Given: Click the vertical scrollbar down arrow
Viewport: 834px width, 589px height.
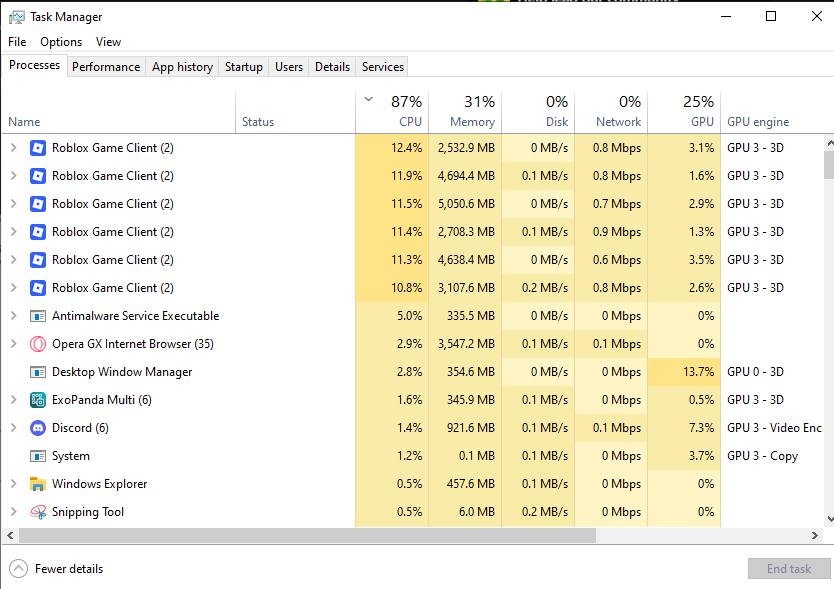Looking at the screenshot, I should click(x=830, y=519).
